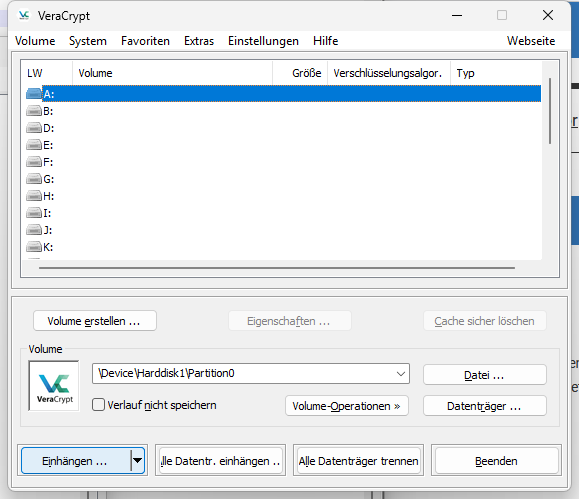Image resolution: width=579 pixels, height=499 pixels.
Task: Click 'Cache sicher löschen' button
Action: [x=484, y=321]
